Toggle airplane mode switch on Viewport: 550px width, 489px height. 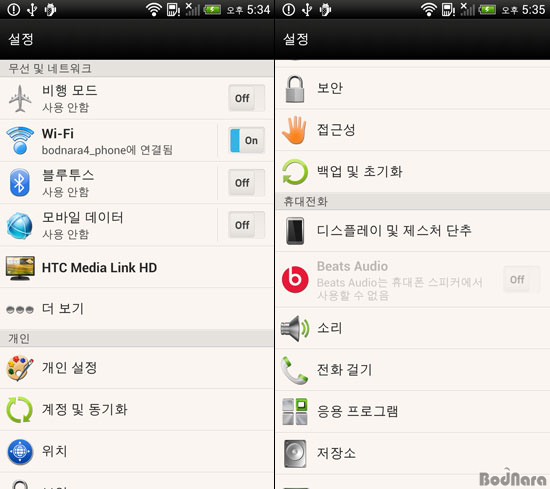(246, 98)
